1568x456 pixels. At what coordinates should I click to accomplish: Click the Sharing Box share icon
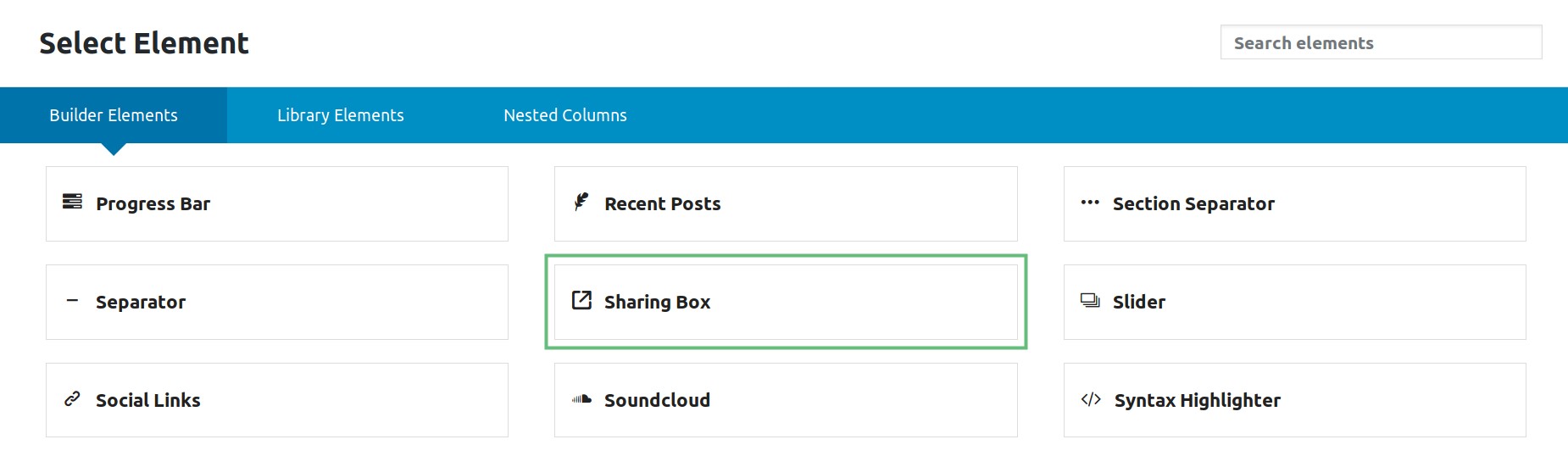point(581,300)
